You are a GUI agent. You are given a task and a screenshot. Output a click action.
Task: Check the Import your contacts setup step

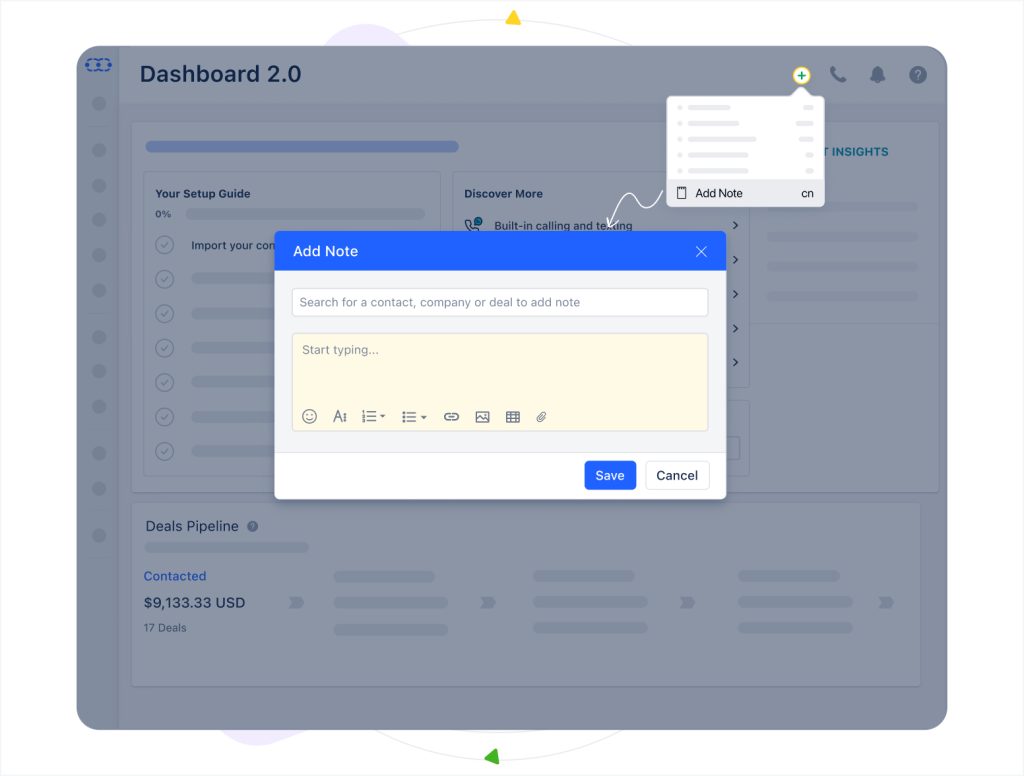pos(165,245)
